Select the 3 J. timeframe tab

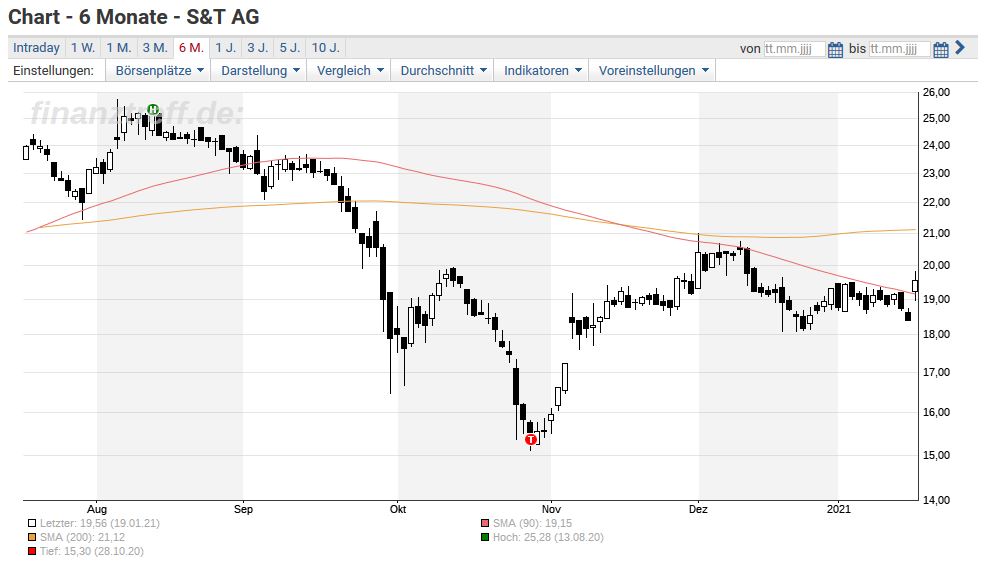[258, 48]
